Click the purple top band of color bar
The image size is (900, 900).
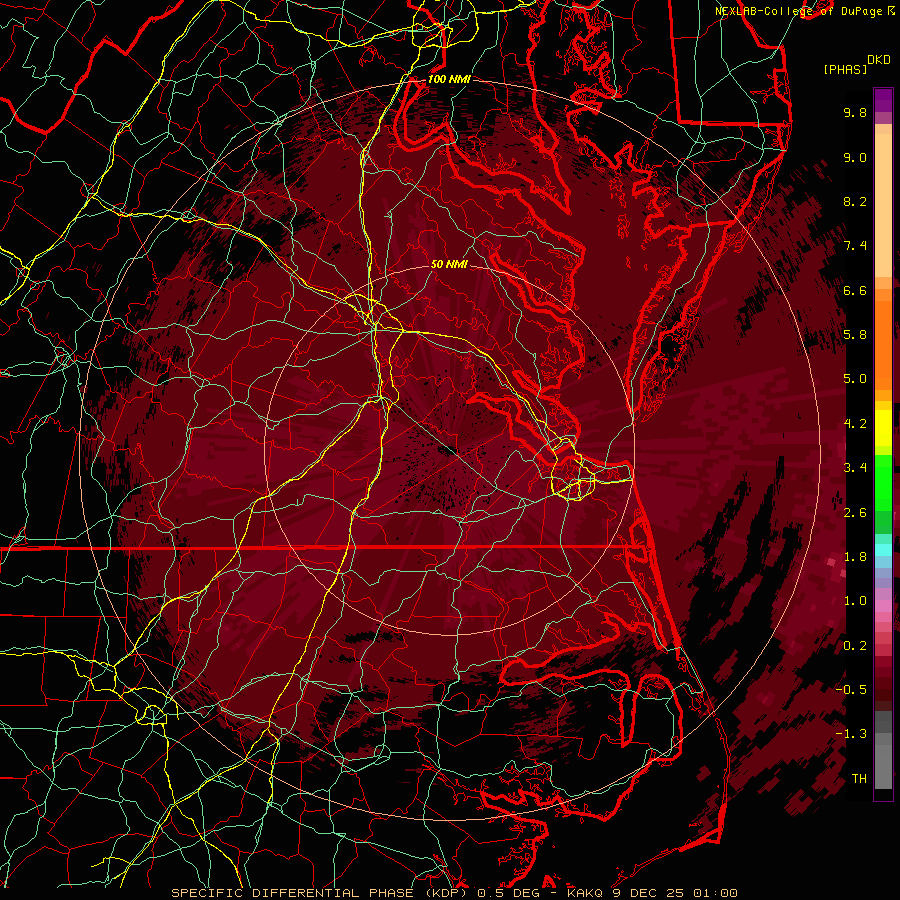coord(883,100)
